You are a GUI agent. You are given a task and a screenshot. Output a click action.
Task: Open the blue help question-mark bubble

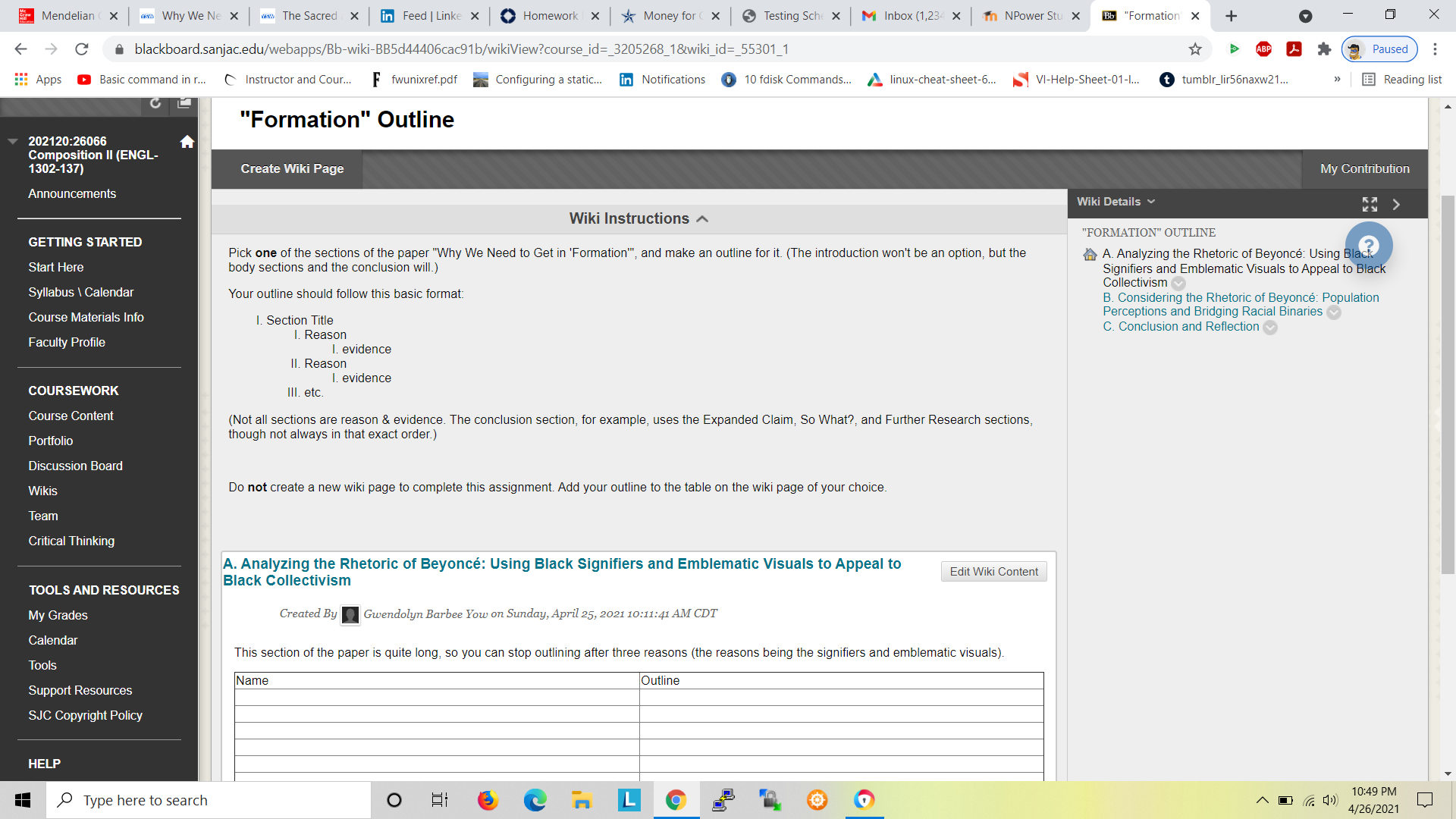coord(1369,246)
